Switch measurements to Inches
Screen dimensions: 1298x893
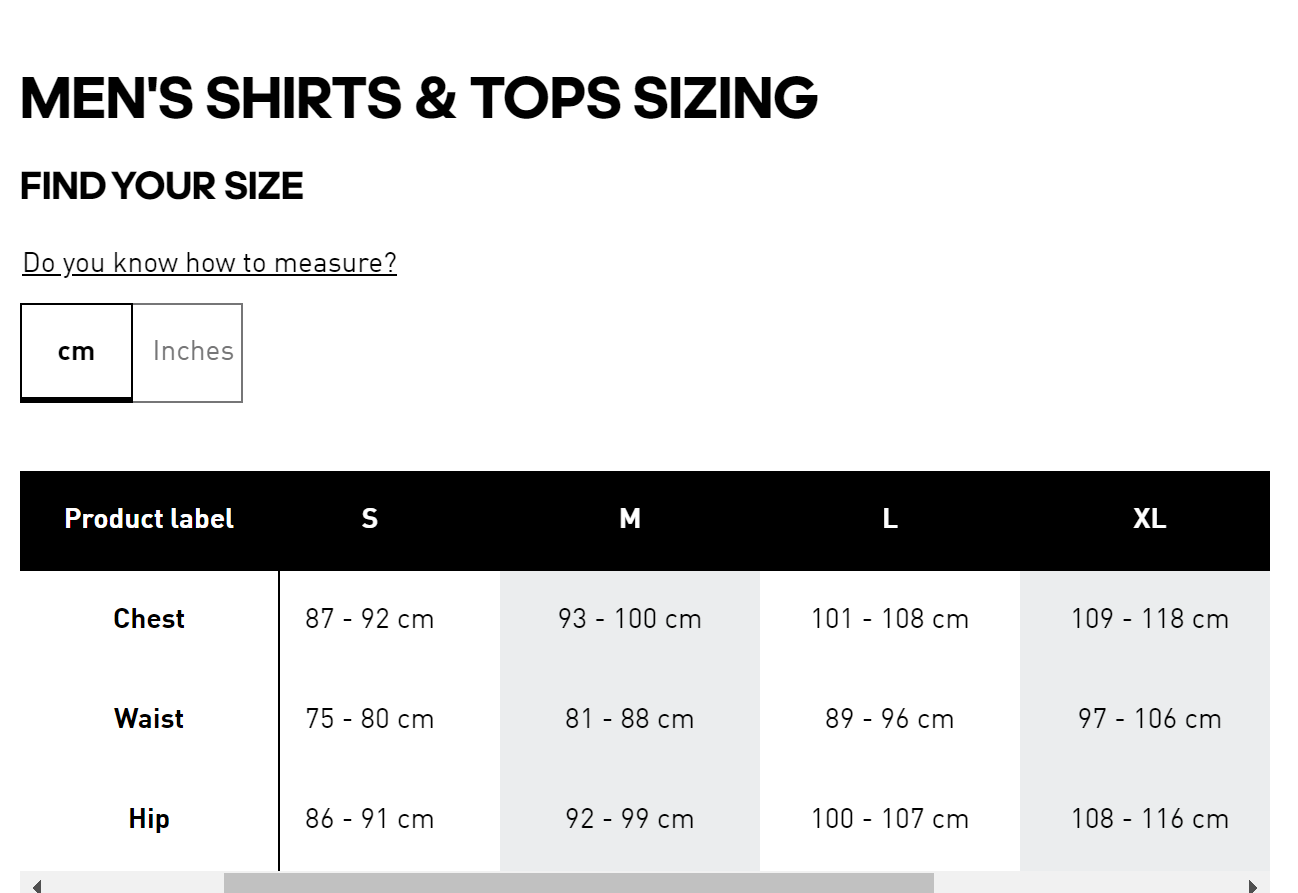tap(192, 352)
